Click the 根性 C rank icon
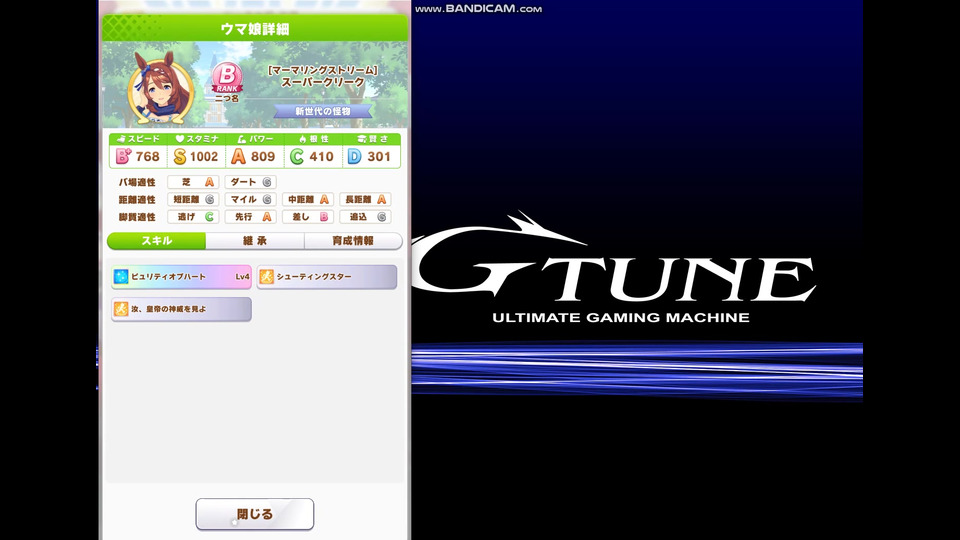The width and height of the screenshot is (960, 540). 296,157
